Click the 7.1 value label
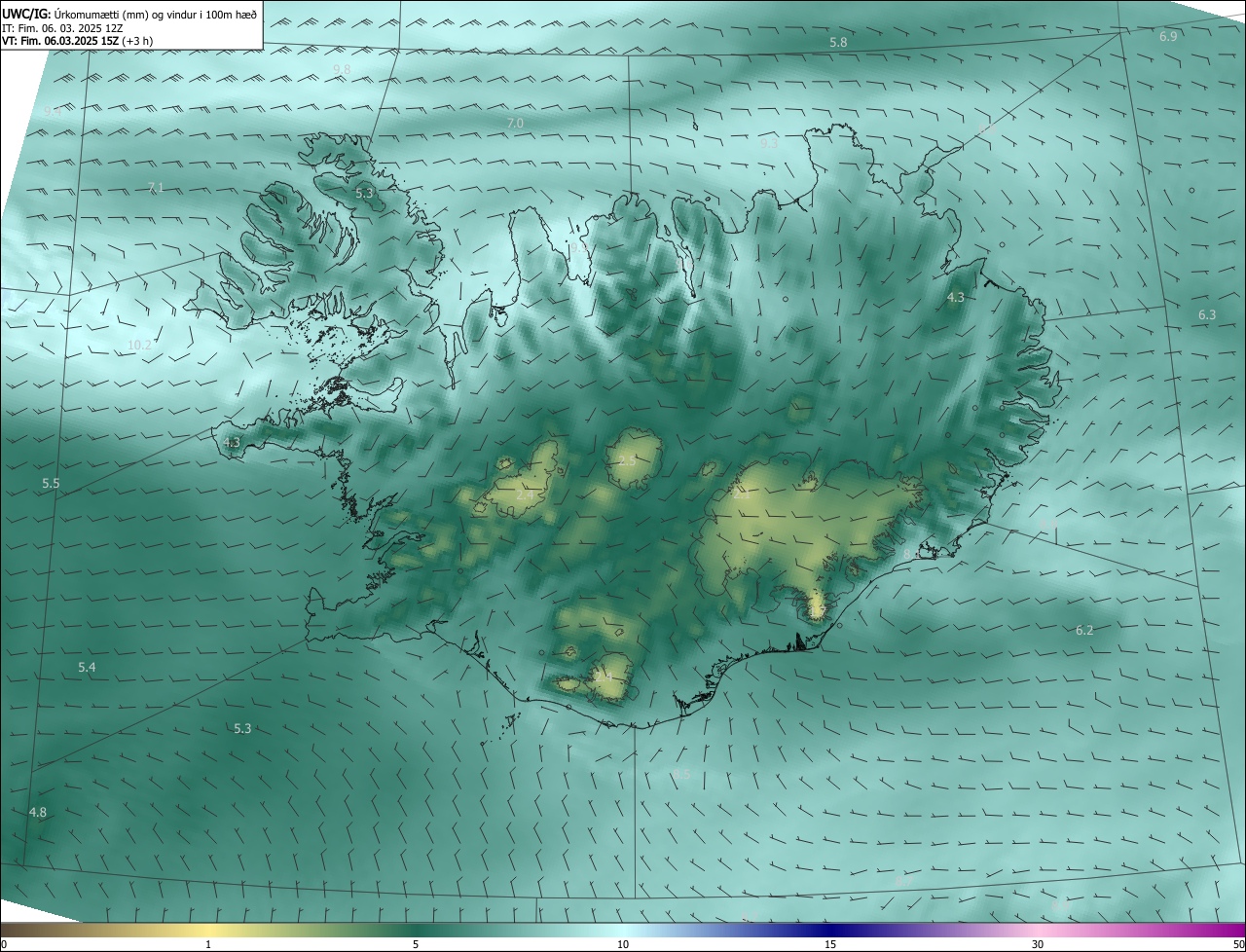The width and height of the screenshot is (1246, 952). tap(156, 187)
